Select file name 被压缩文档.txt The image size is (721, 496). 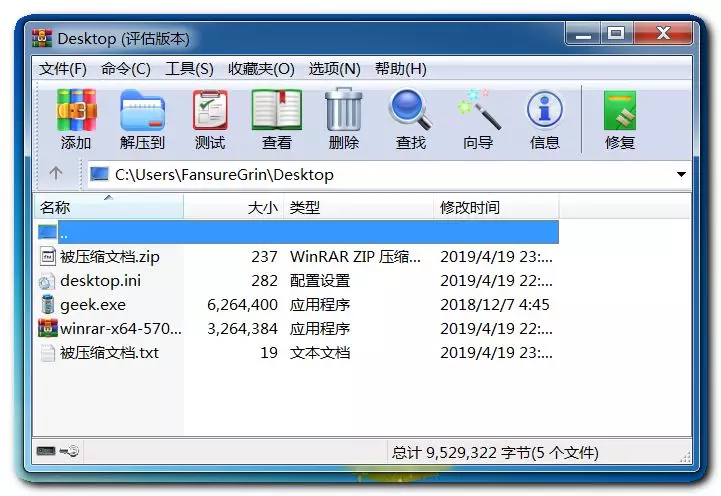pos(109,353)
